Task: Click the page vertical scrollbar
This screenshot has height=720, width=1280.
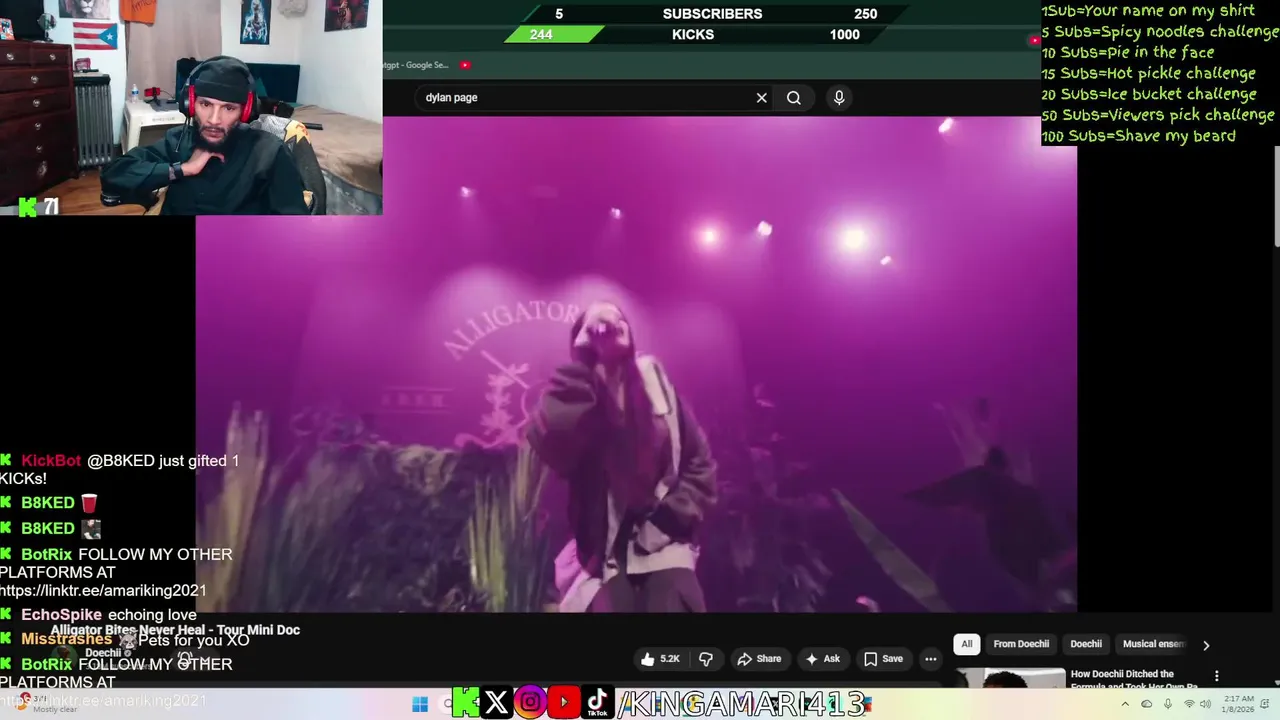Action: (x=1276, y=195)
